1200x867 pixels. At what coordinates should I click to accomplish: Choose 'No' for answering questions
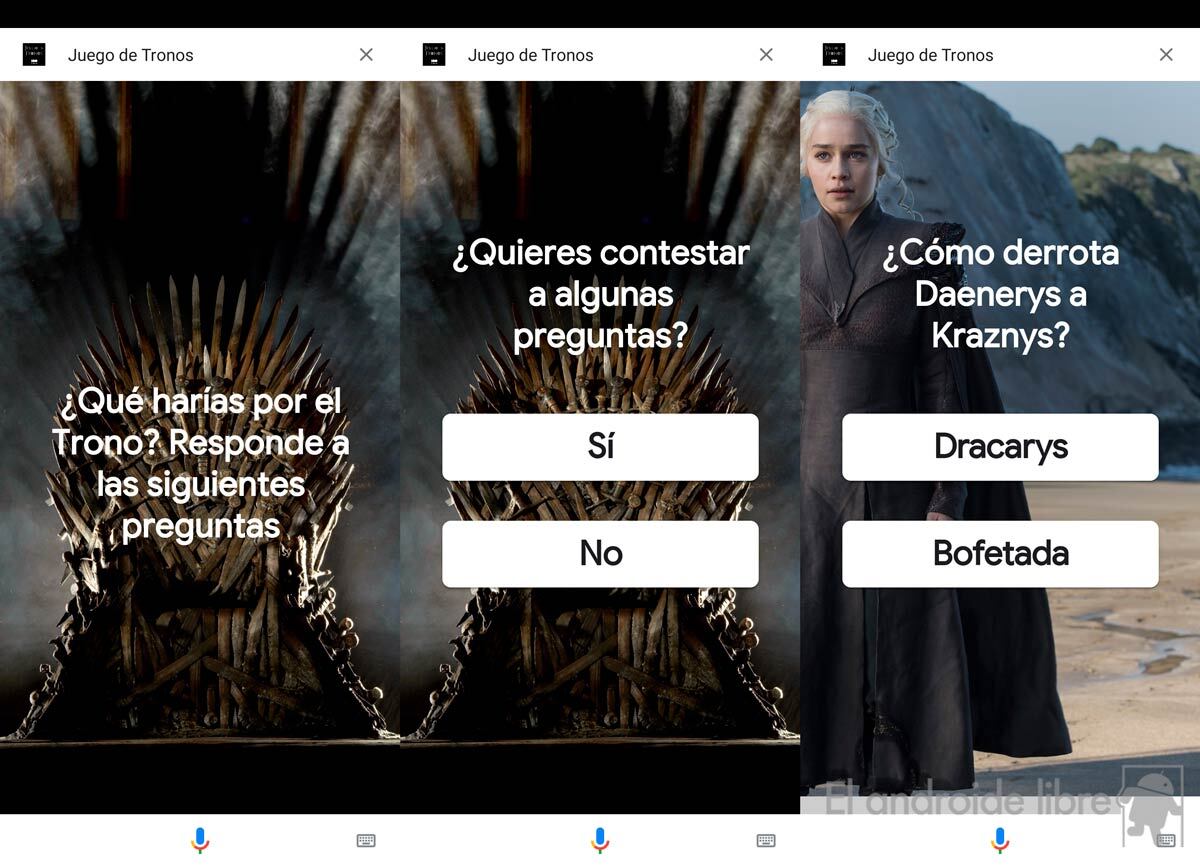pyautogui.click(x=600, y=553)
